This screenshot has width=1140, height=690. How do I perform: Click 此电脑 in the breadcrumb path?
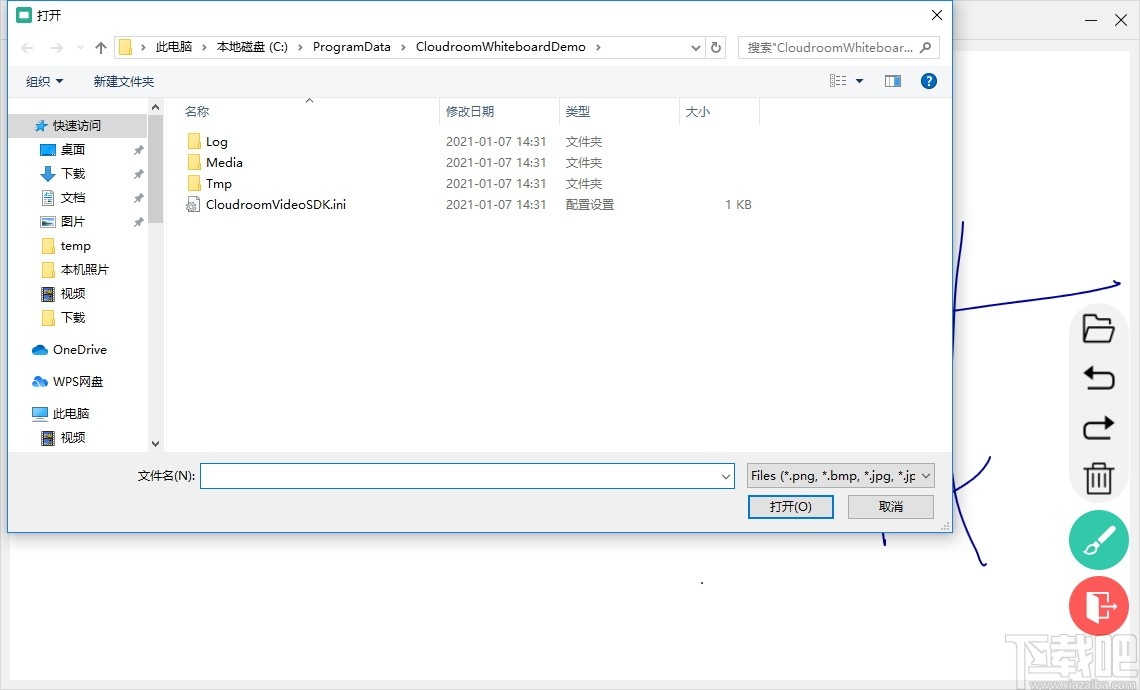[174, 47]
